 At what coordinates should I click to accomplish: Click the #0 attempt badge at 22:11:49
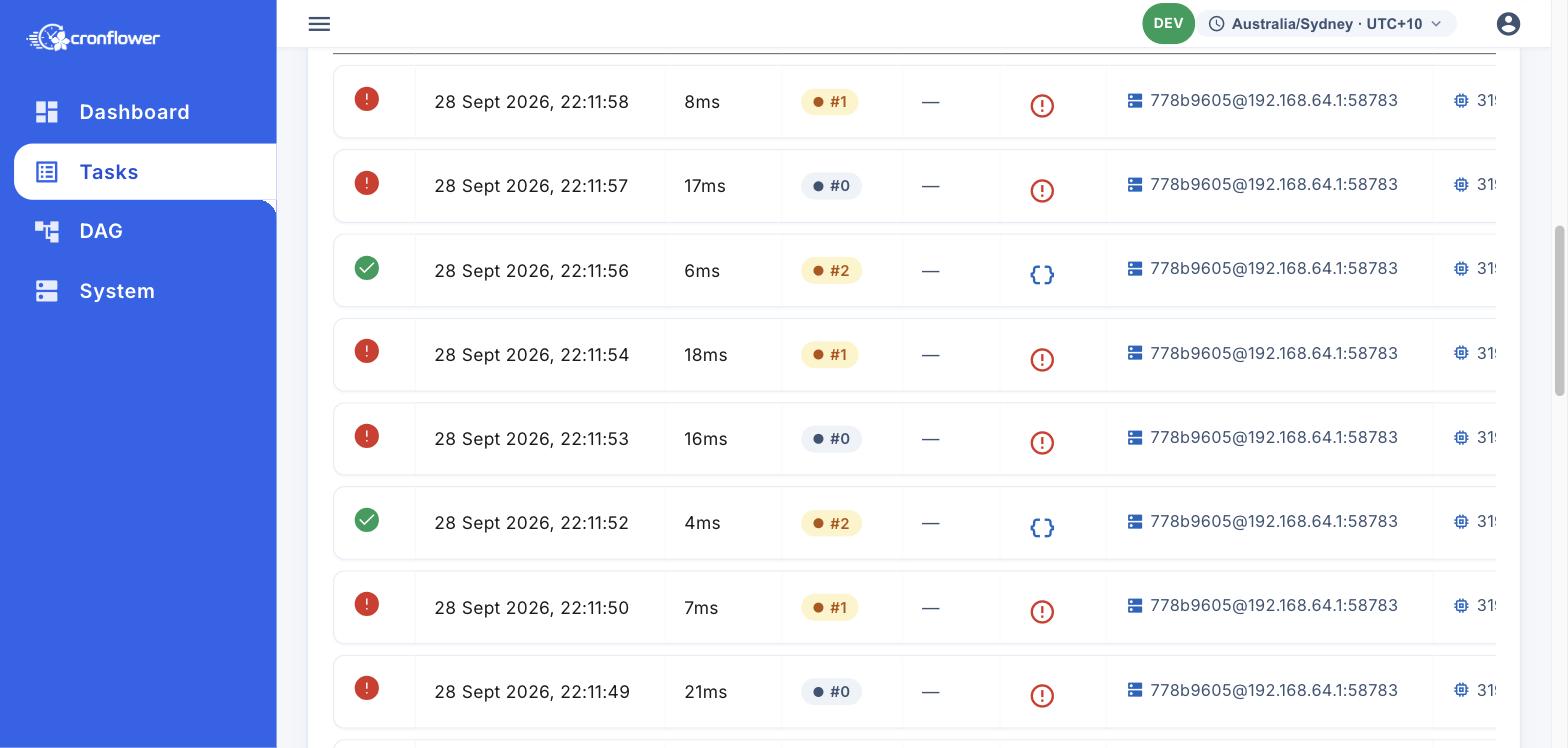point(831,692)
